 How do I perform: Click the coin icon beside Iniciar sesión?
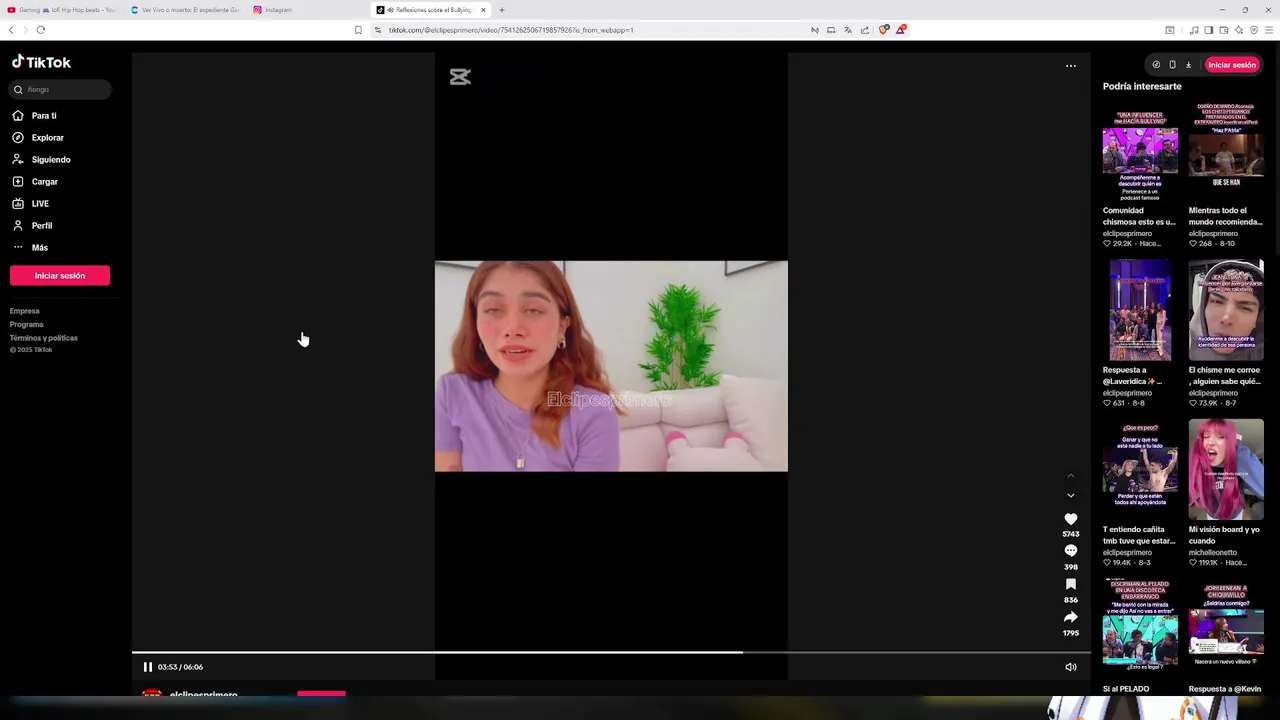coord(1156,65)
